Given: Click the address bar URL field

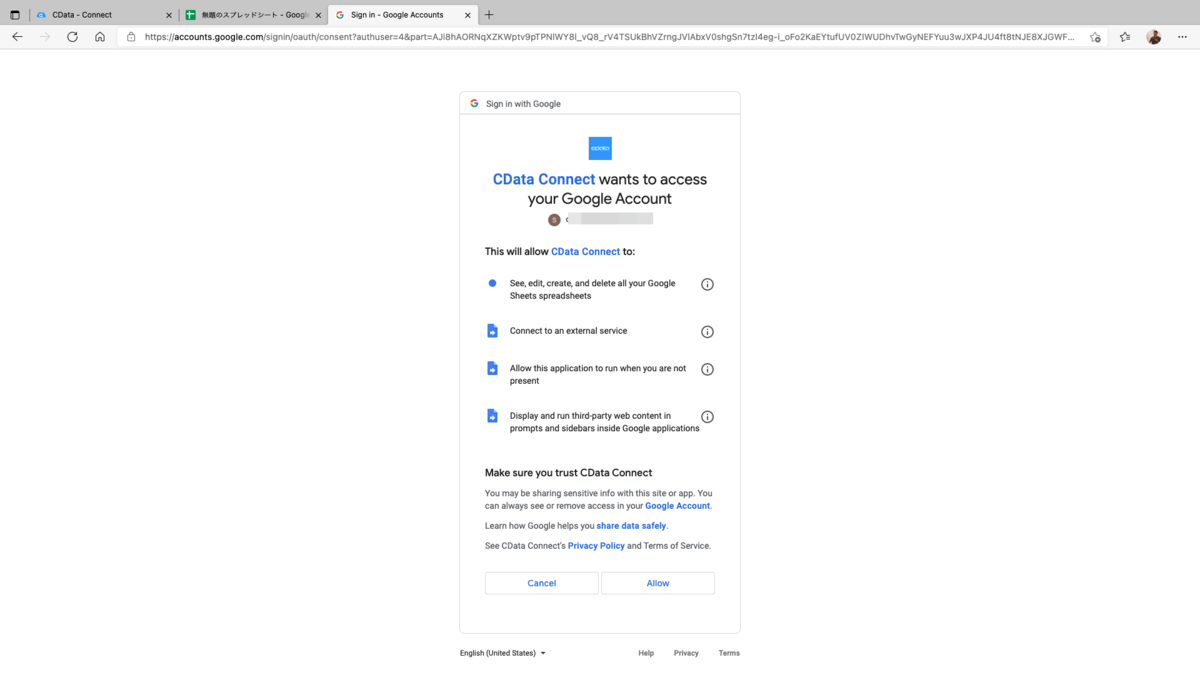Looking at the screenshot, I should click(610, 37).
